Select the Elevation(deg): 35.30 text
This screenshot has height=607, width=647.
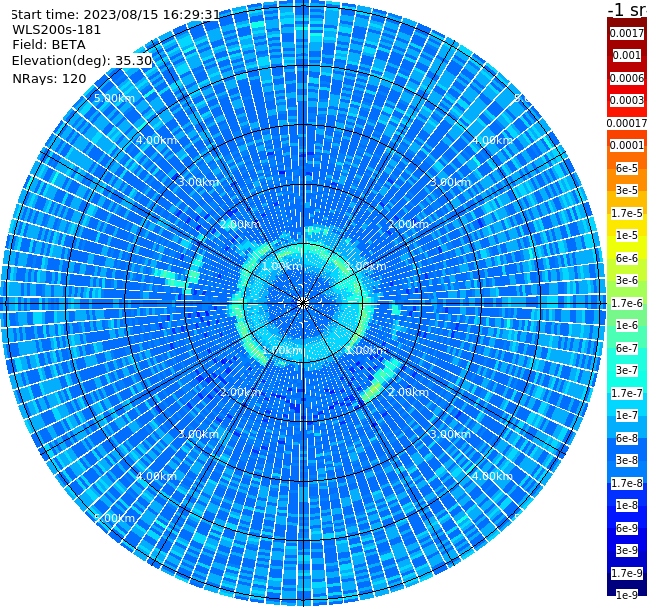pyautogui.click(x=82, y=61)
